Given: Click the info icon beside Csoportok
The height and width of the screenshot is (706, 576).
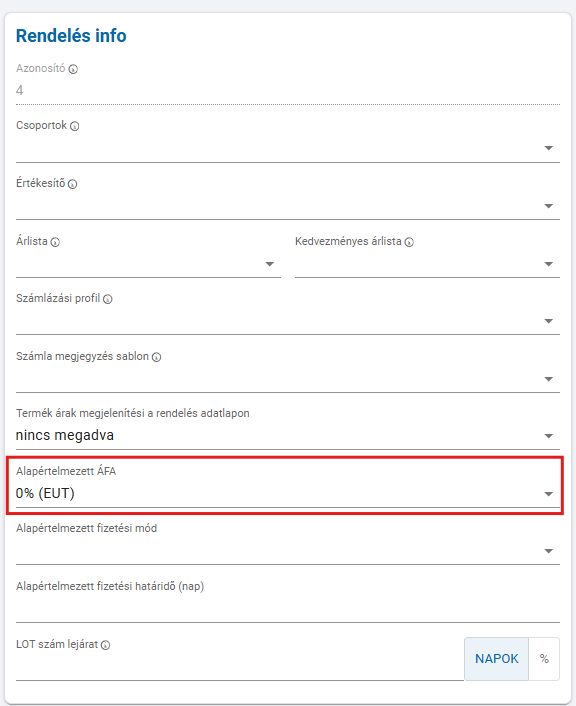Looking at the screenshot, I should point(75,127).
